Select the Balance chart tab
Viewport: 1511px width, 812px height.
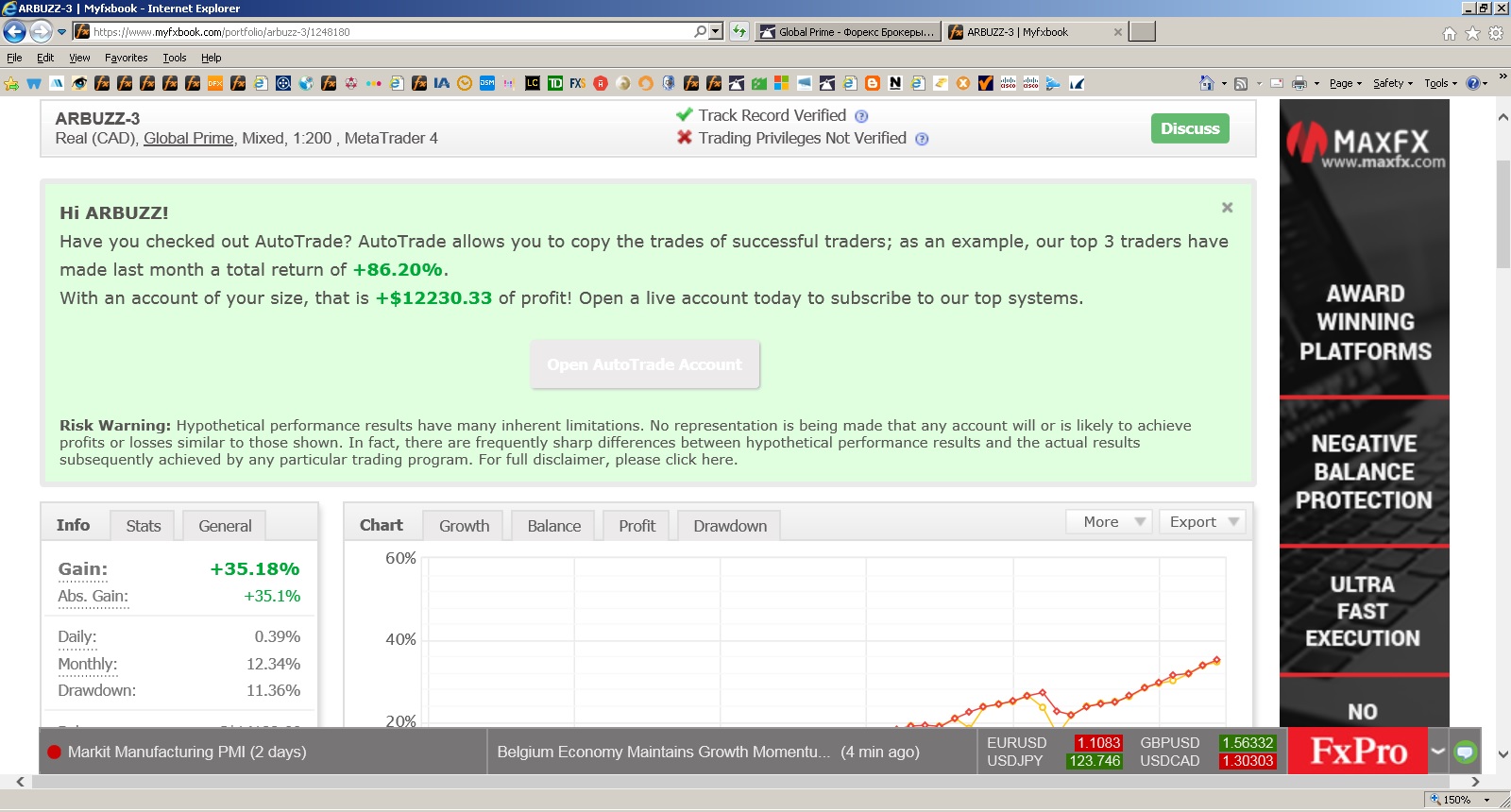coord(553,526)
